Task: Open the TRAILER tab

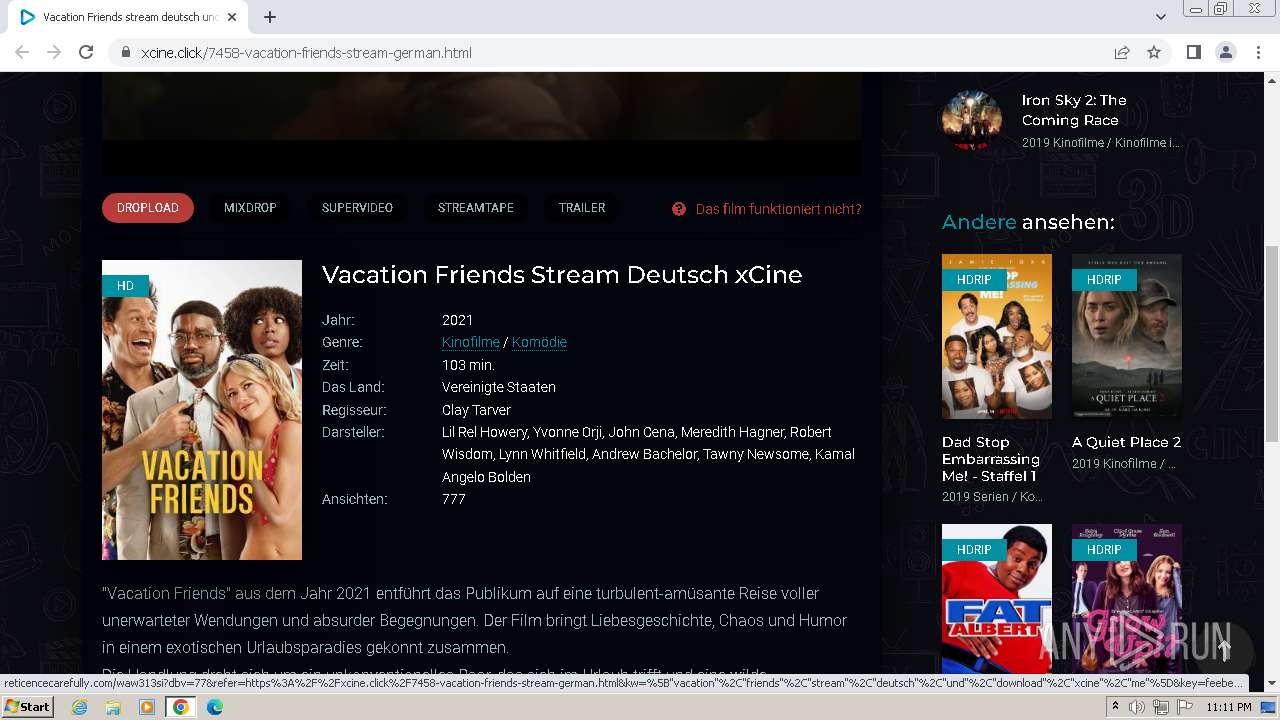Action: [582, 208]
